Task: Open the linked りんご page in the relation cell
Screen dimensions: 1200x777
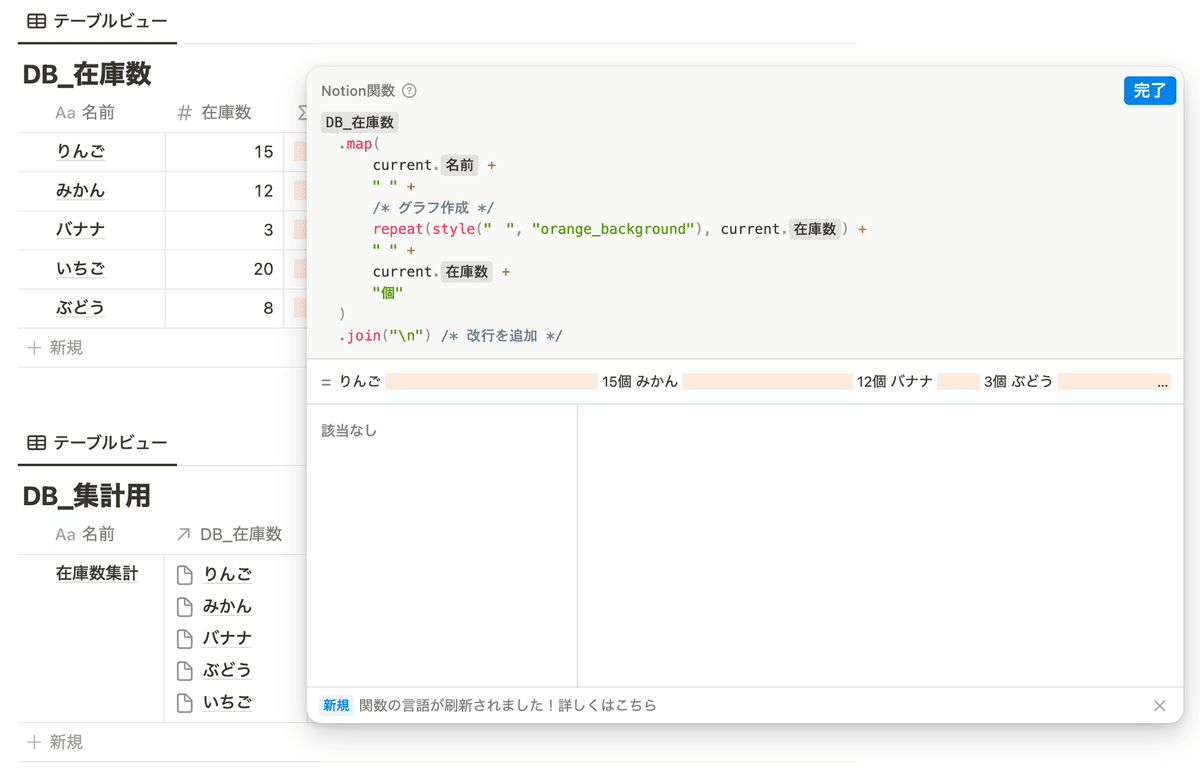Action: click(x=227, y=574)
